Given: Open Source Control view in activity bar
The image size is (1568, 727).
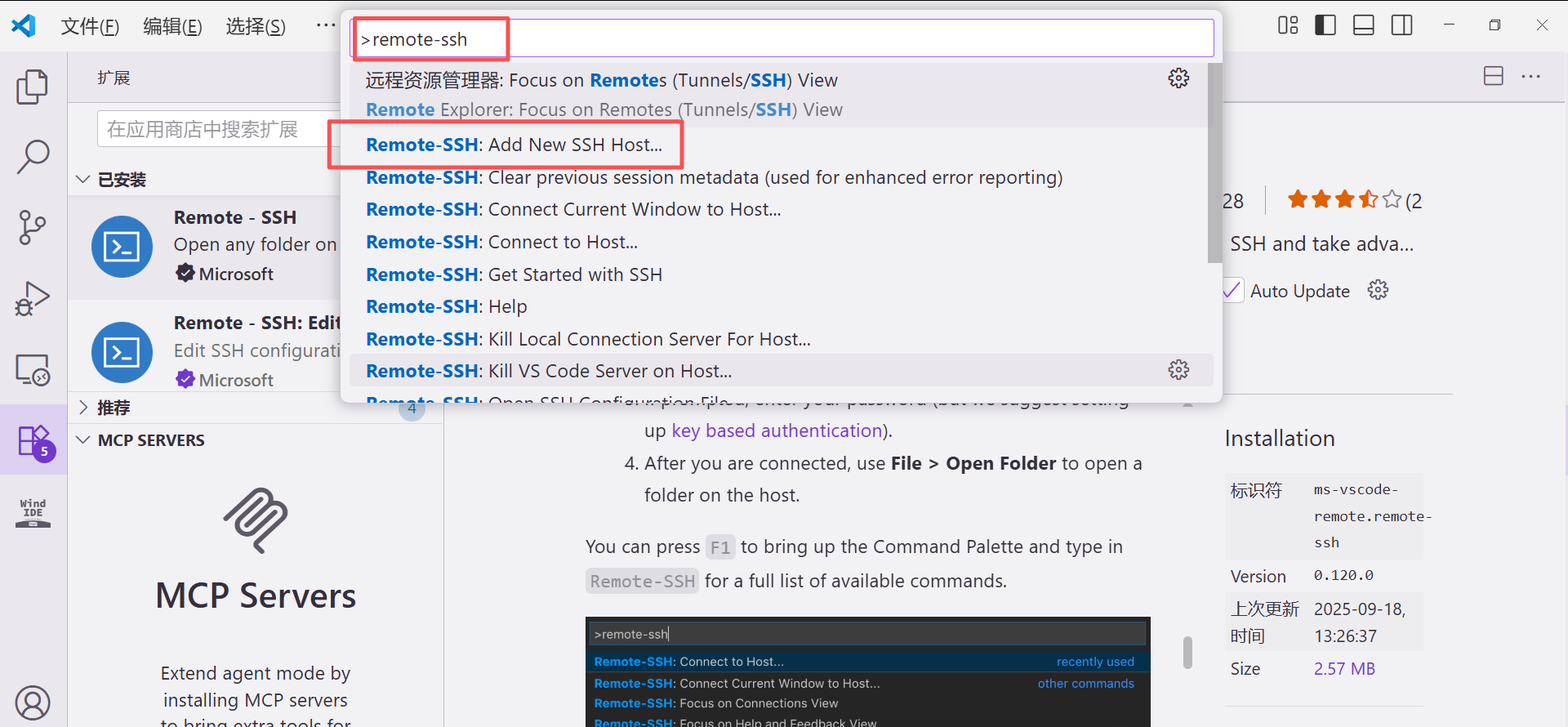Looking at the screenshot, I should point(33,227).
